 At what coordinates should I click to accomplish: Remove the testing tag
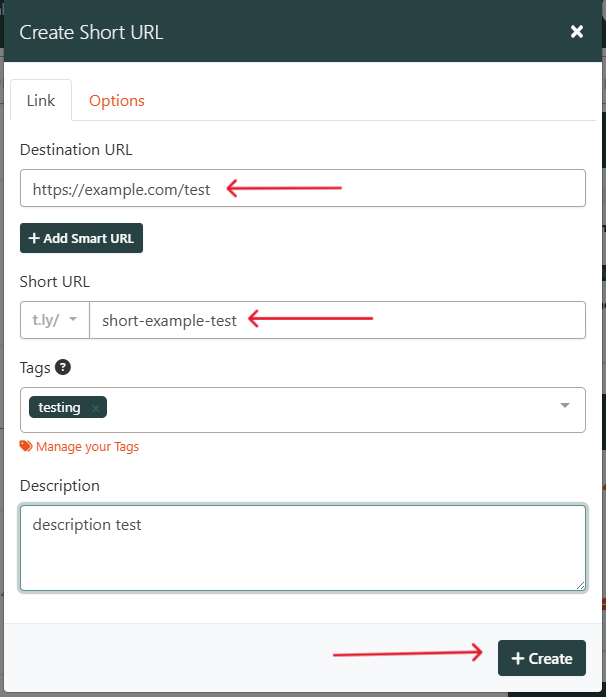[96, 408]
